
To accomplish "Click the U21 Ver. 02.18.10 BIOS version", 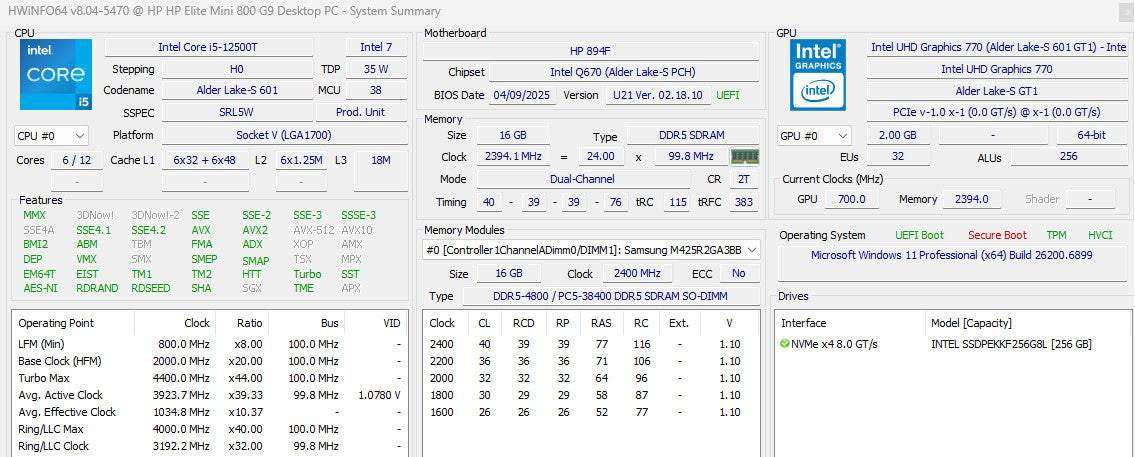I will pos(657,95).
